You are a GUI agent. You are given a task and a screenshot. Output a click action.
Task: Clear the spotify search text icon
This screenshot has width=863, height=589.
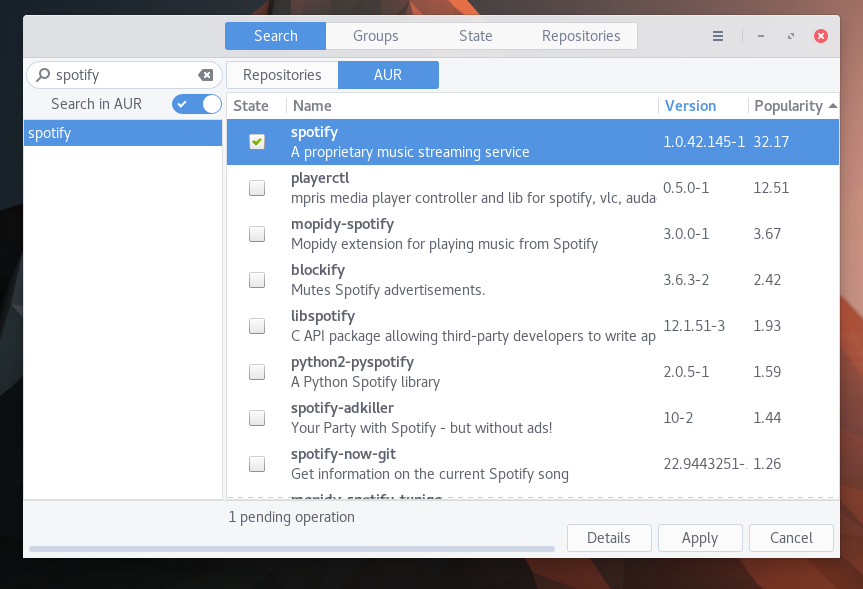(206, 75)
